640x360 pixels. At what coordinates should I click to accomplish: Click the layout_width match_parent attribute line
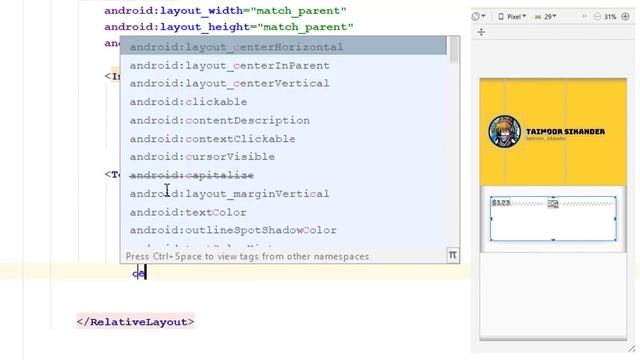click(x=225, y=11)
